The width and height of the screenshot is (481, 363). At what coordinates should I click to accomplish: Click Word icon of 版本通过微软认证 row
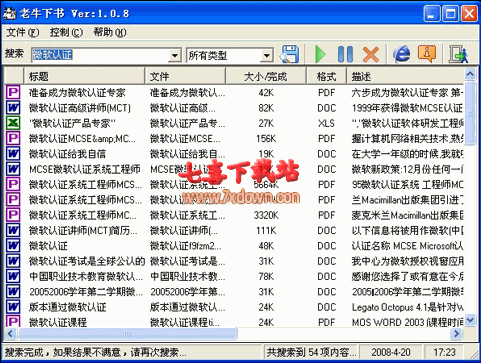(13, 307)
